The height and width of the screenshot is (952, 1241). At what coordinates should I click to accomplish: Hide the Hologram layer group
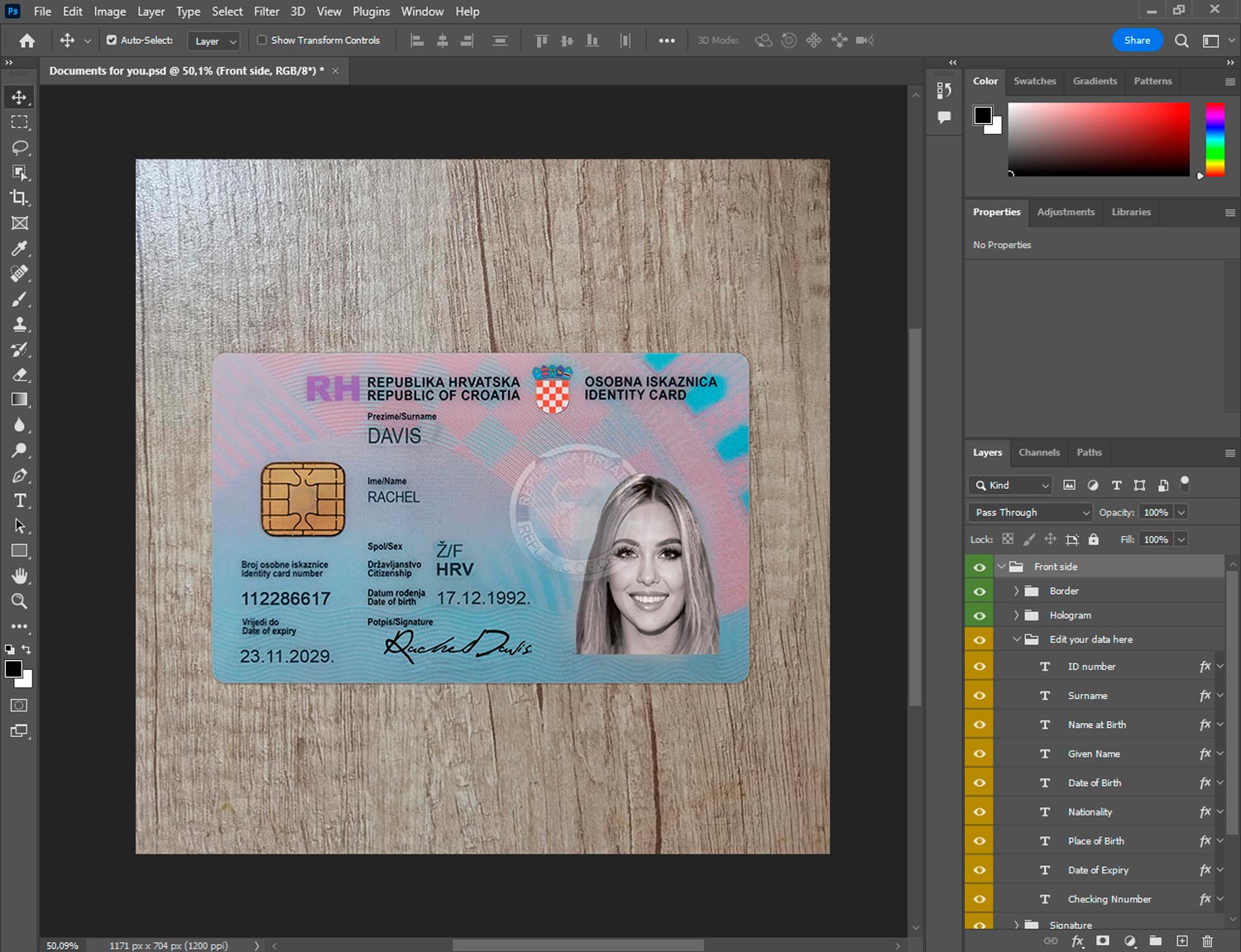pos(980,615)
